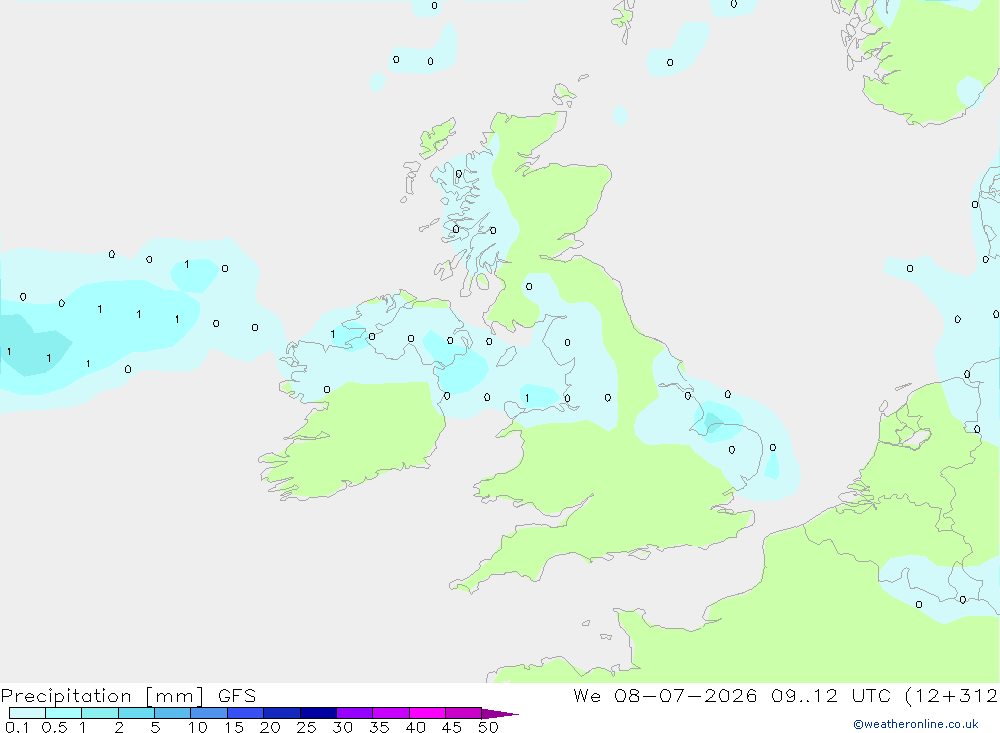The height and width of the screenshot is (733, 1000).
Task: Click the 30 to 35 mm purple swatch
Action: point(355,713)
